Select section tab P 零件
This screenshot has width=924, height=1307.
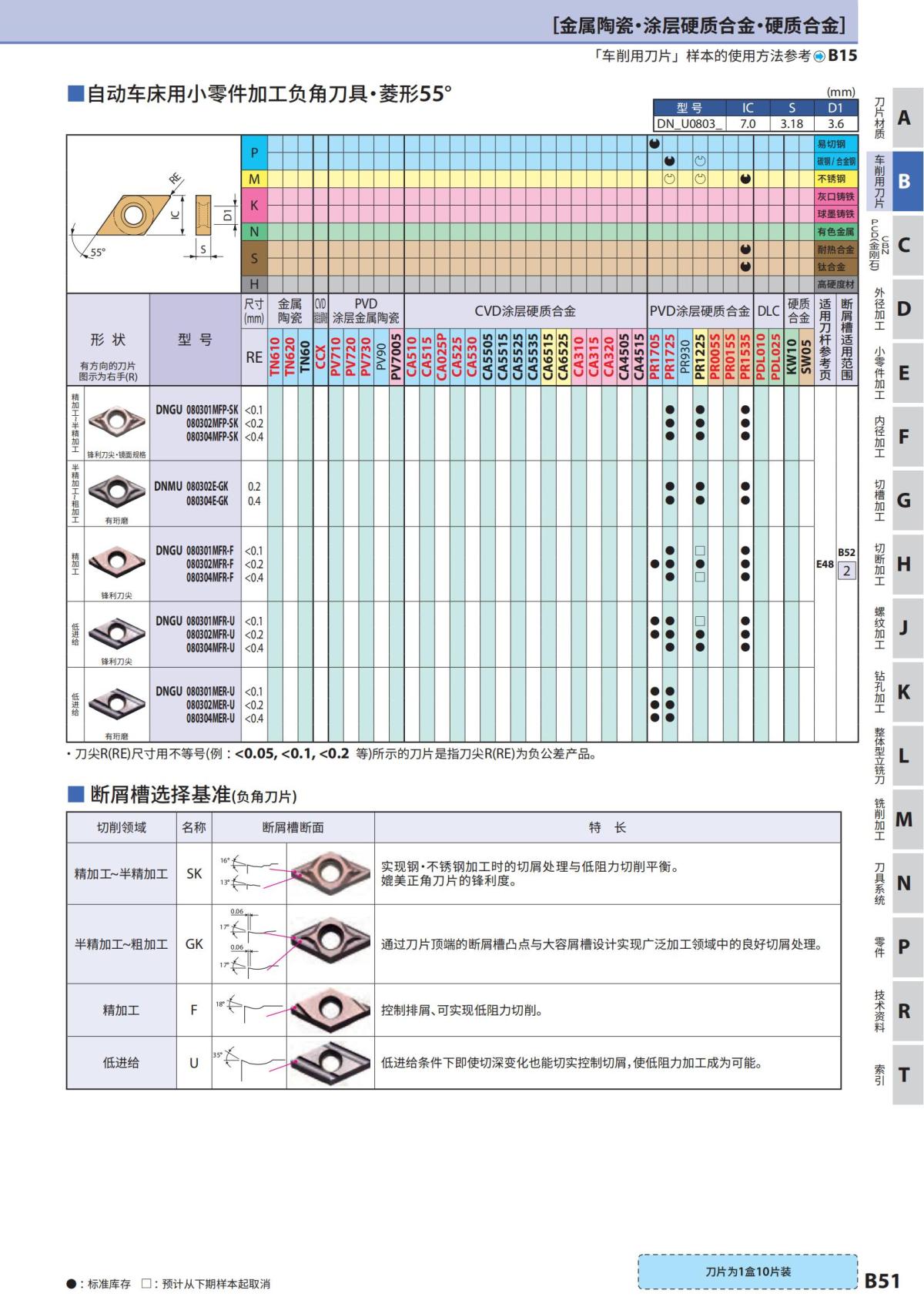point(896,947)
